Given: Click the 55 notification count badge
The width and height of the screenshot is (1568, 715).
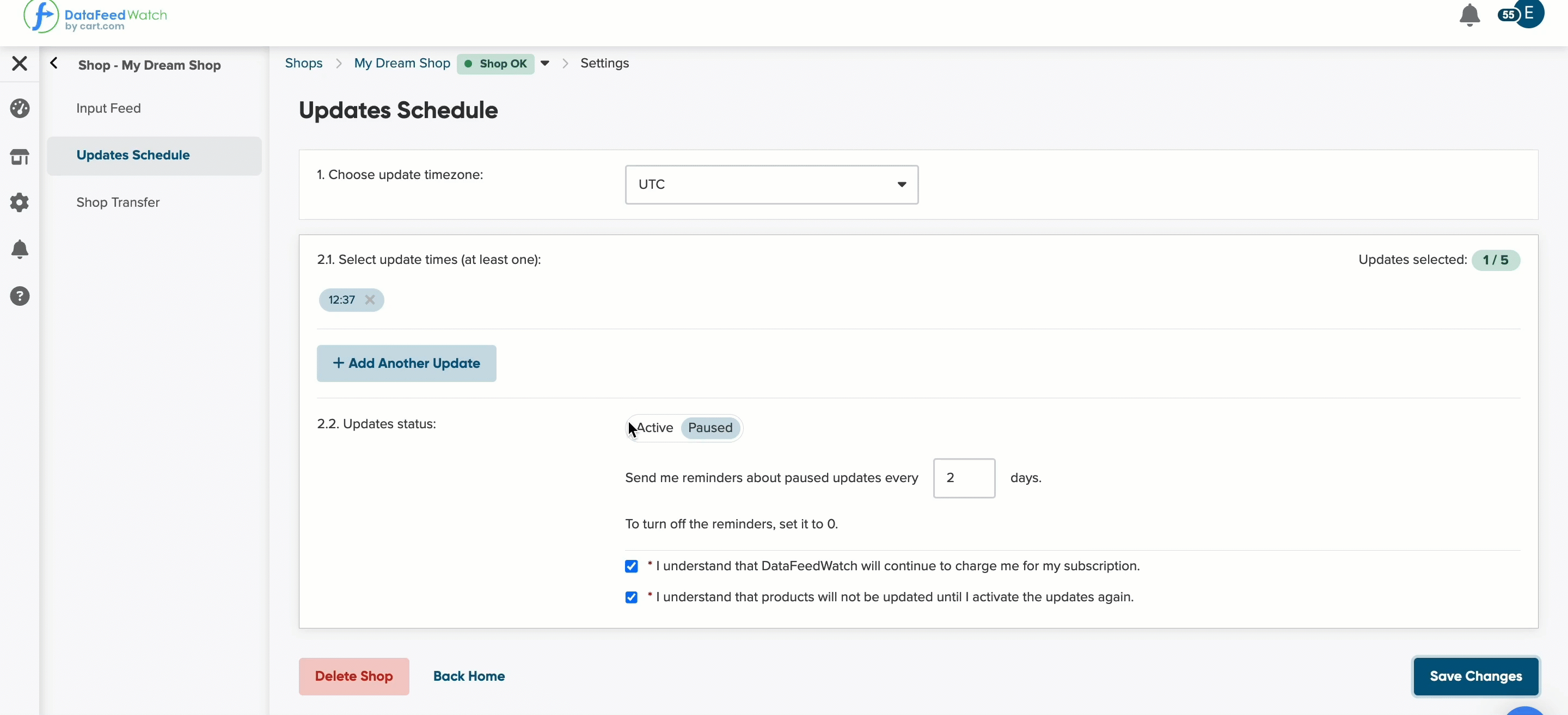Looking at the screenshot, I should 1508,15.
